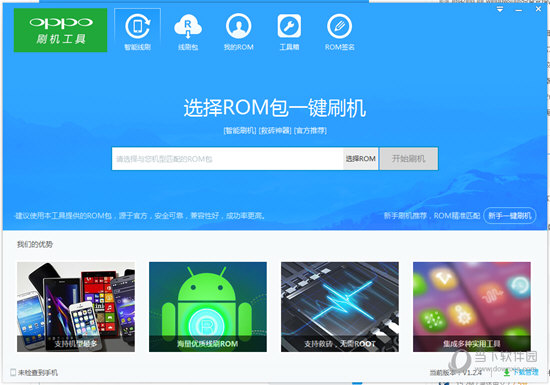Open the 线刷包 cloud download tab

[x=188, y=32]
